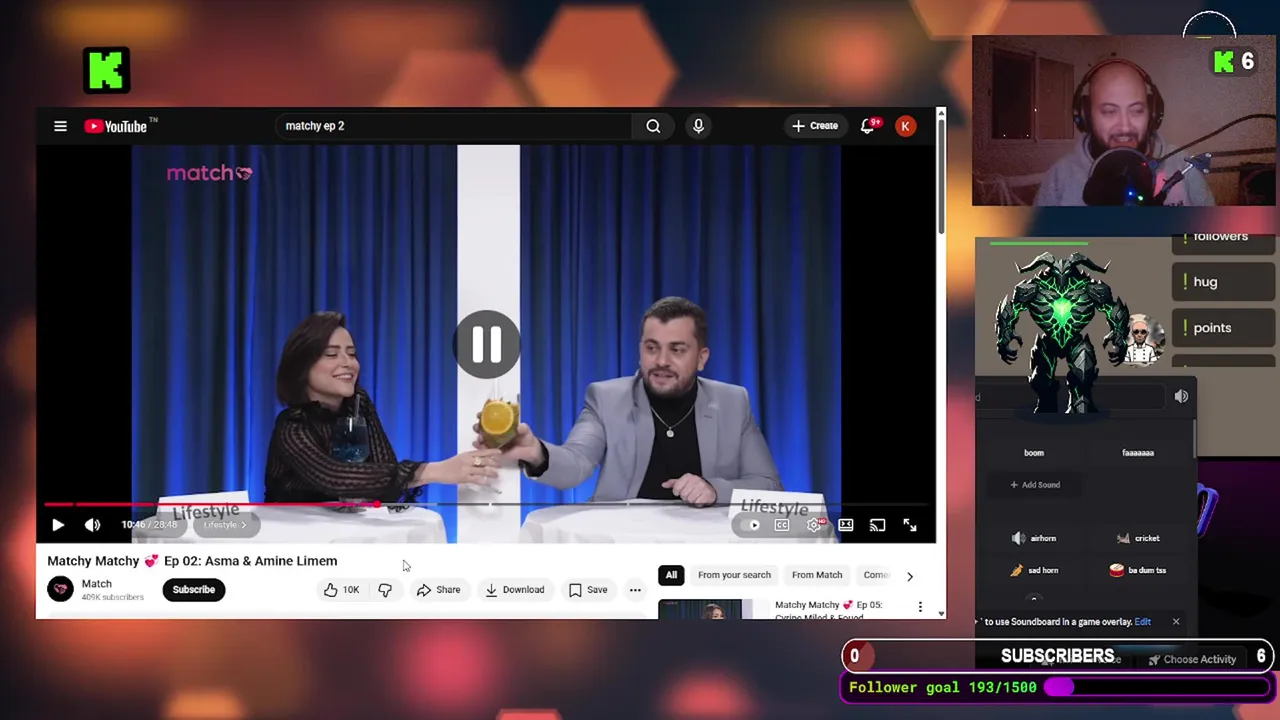Open the Match channel name link
The width and height of the screenshot is (1280, 720).
point(96,584)
